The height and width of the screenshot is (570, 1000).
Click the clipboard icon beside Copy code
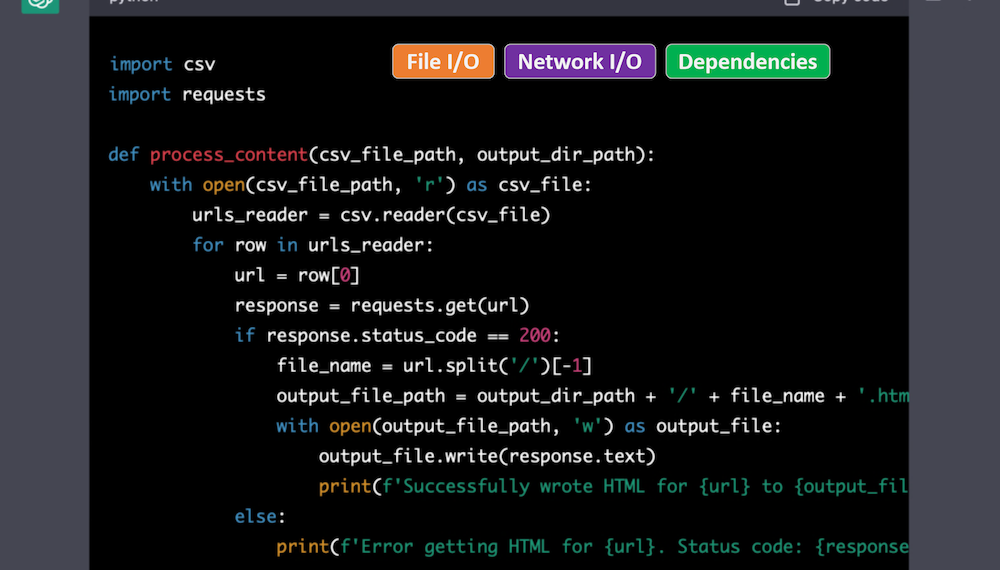point(793,2)
